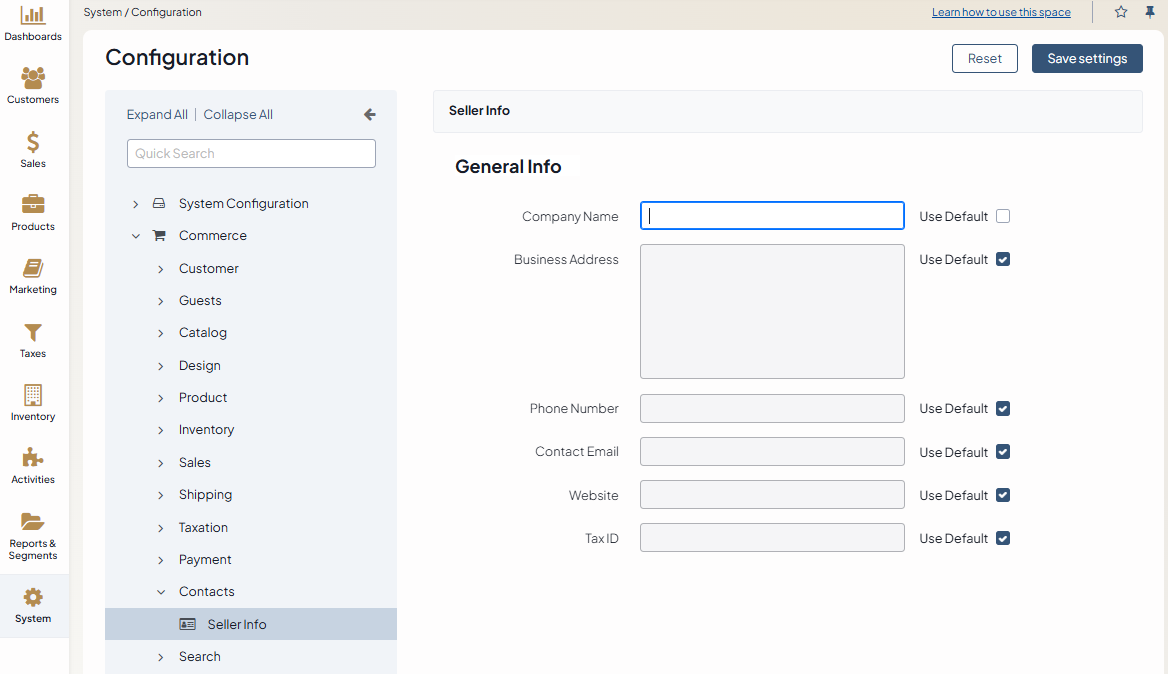Screen dimensions: 1168x674
Task: Open the Learn how to use this space link
Action: tap(1001, 12)
